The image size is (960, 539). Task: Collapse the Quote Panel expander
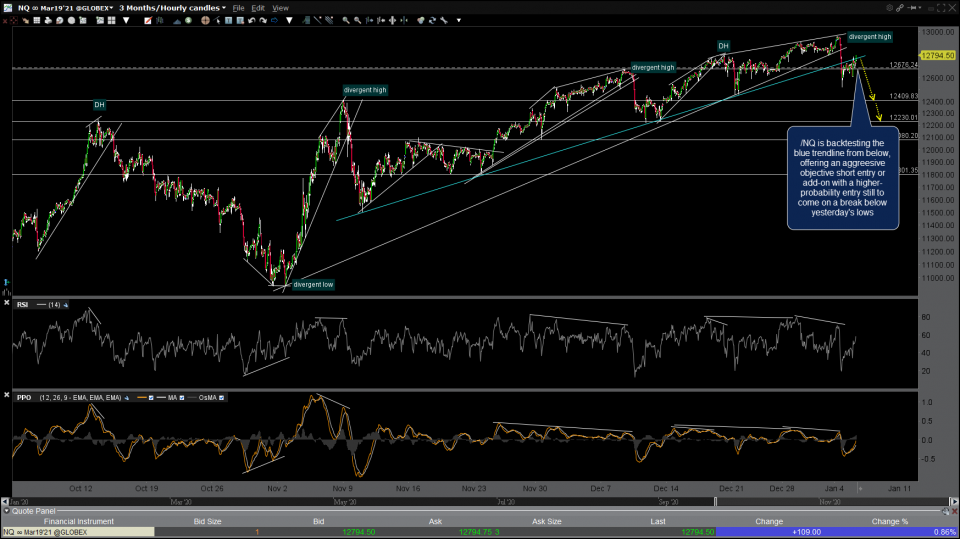7,511
